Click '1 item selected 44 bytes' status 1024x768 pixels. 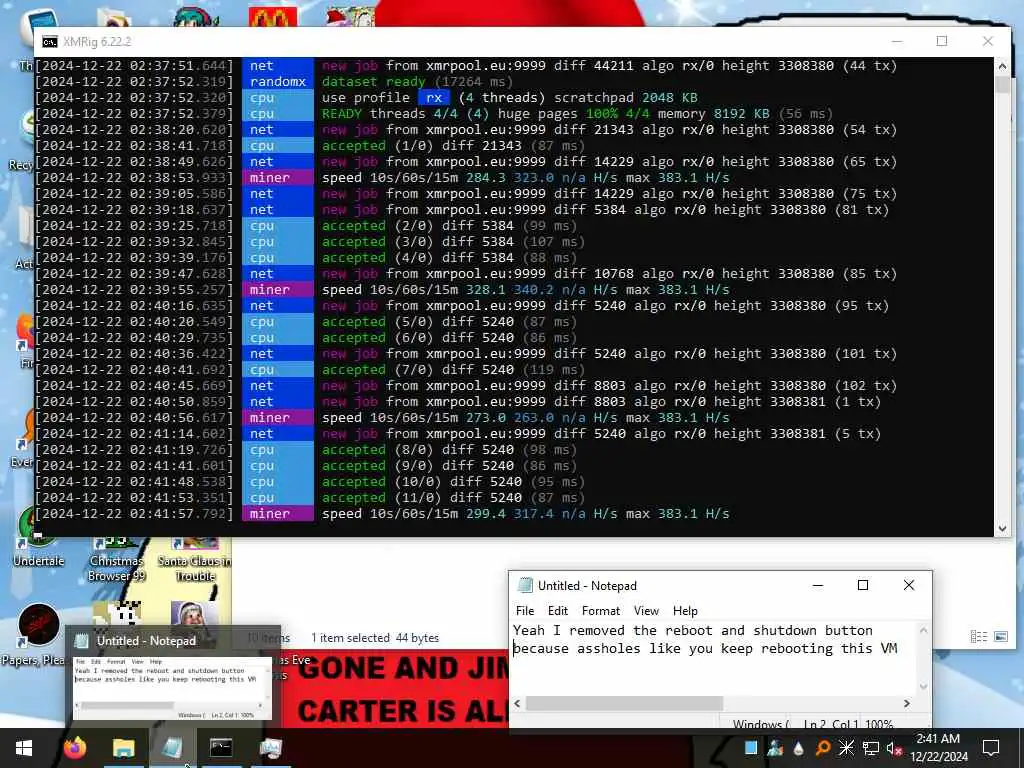click(375, 637)
